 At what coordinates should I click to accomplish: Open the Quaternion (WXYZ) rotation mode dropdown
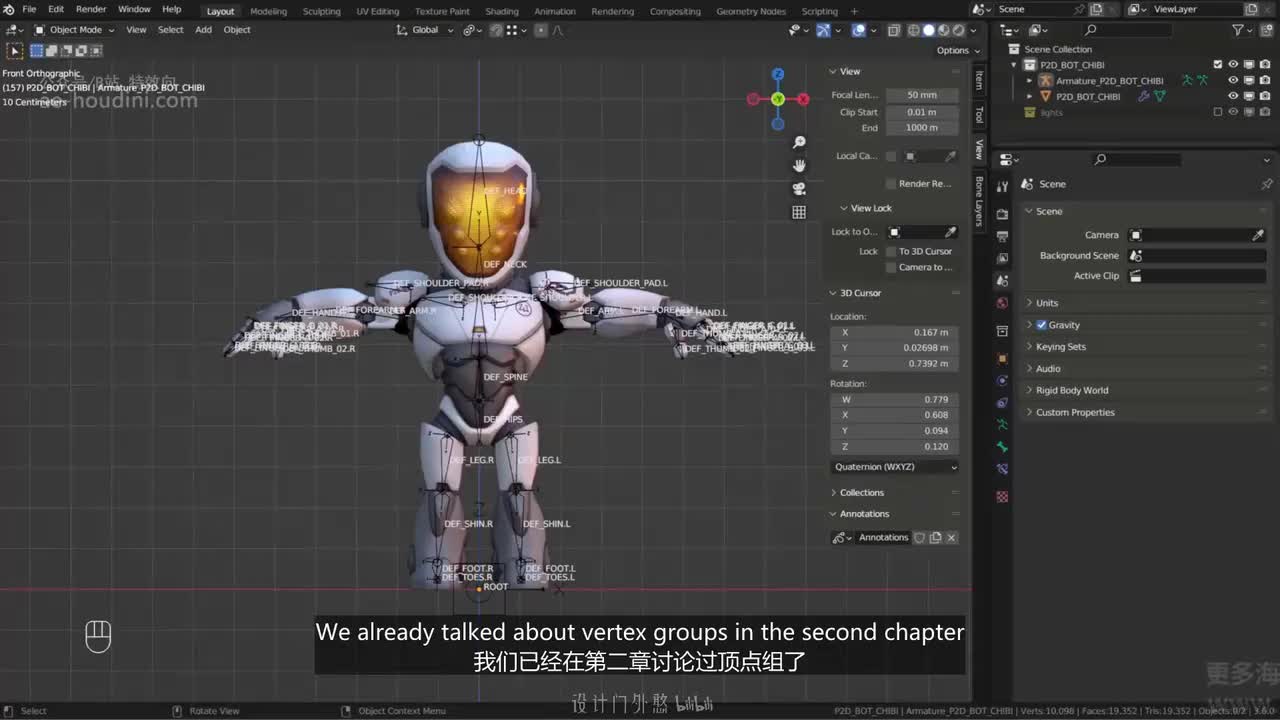pos(894,467)
